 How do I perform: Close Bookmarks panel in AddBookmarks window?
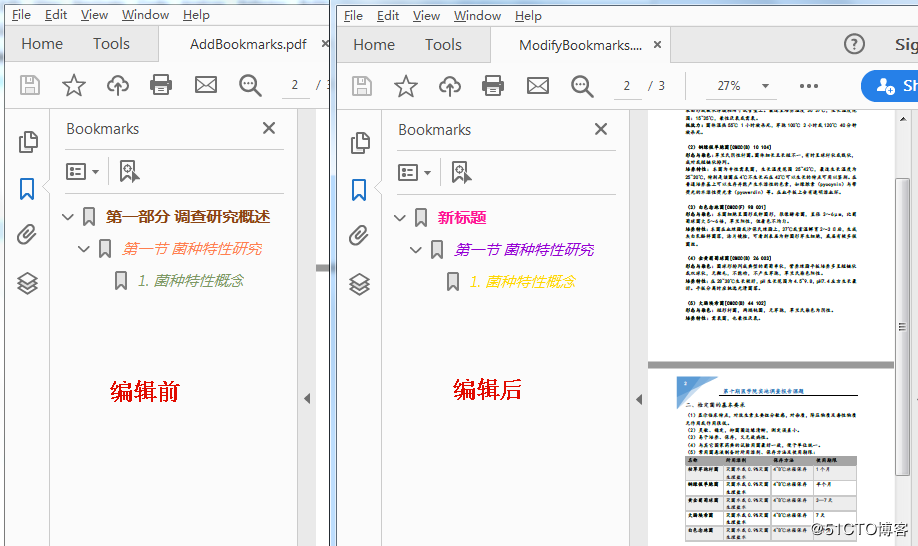coord(269,128)
